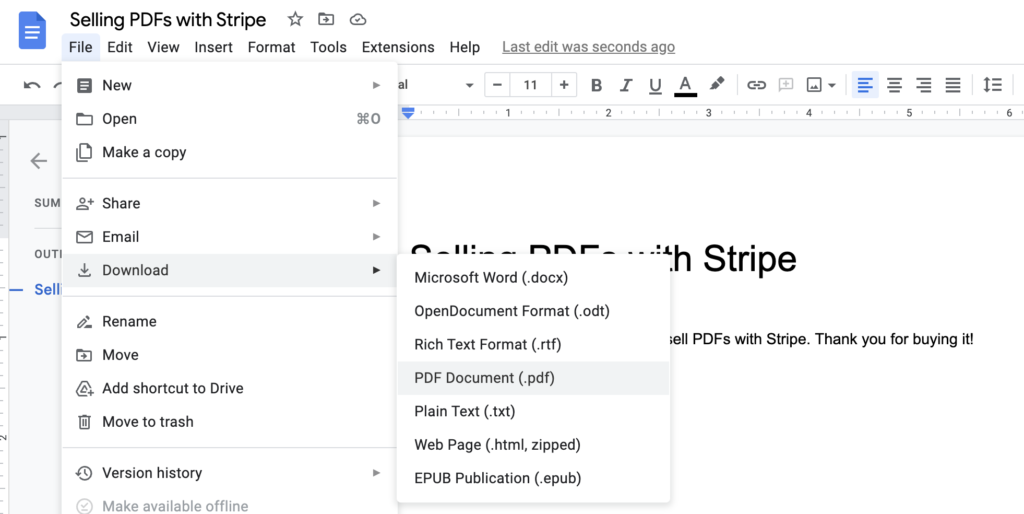Open the Format menu

click(272, 47)
